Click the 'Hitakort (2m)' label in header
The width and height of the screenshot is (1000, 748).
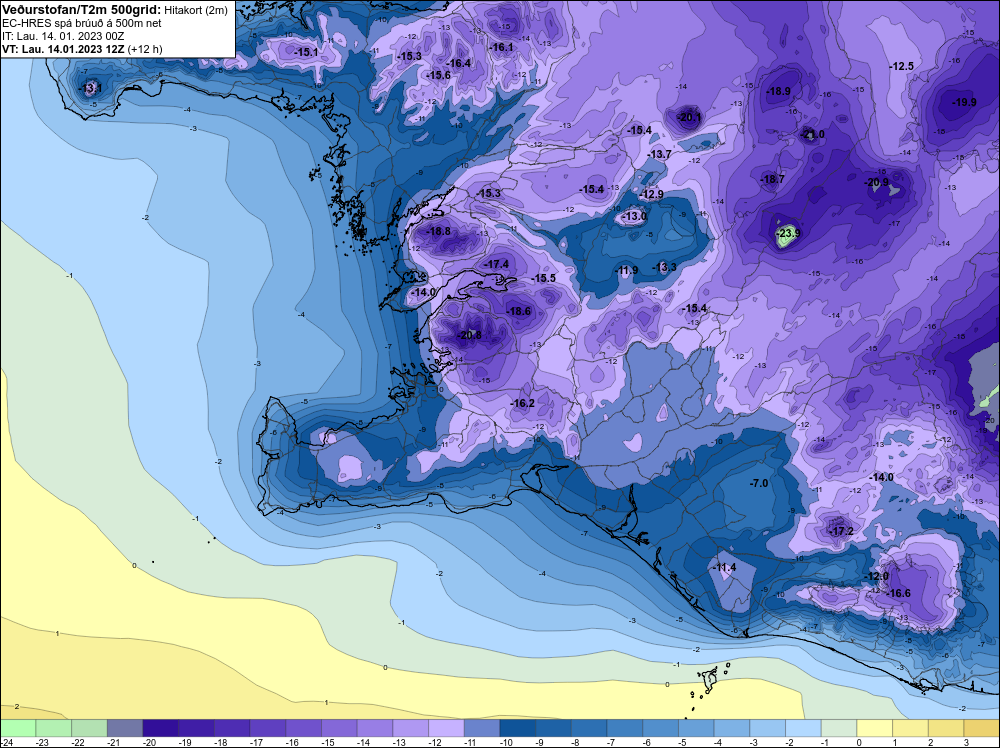[x=196, y=10]
